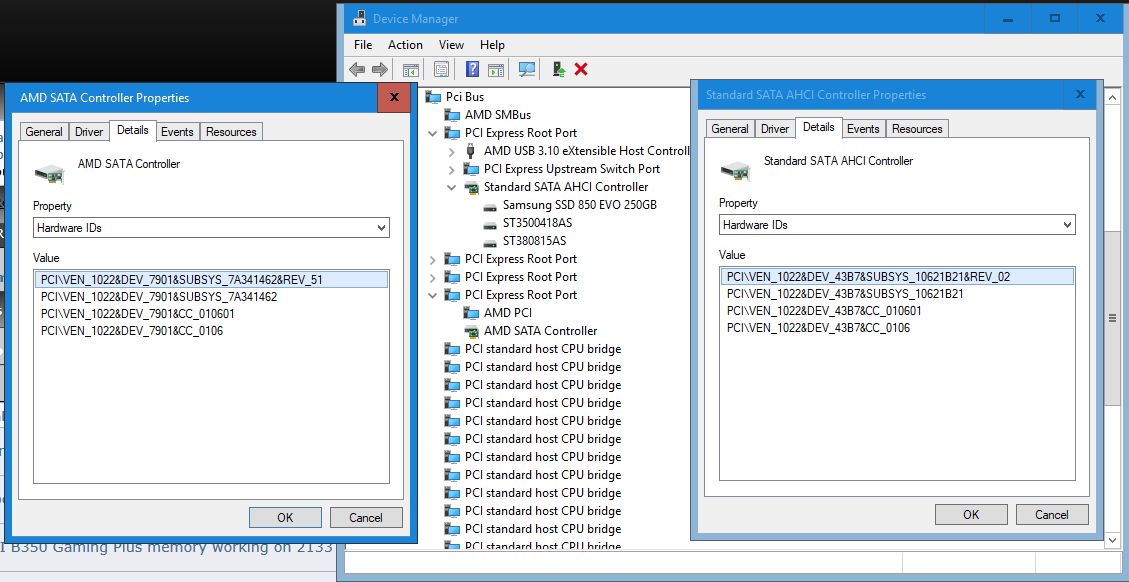The image size is (1129, 582).
Task: Select value PCI\VEN_1022&DEV_43B7&SUBSYS_10621B21&REV_02
Action: pyautogui.click(x=897, y=277)
